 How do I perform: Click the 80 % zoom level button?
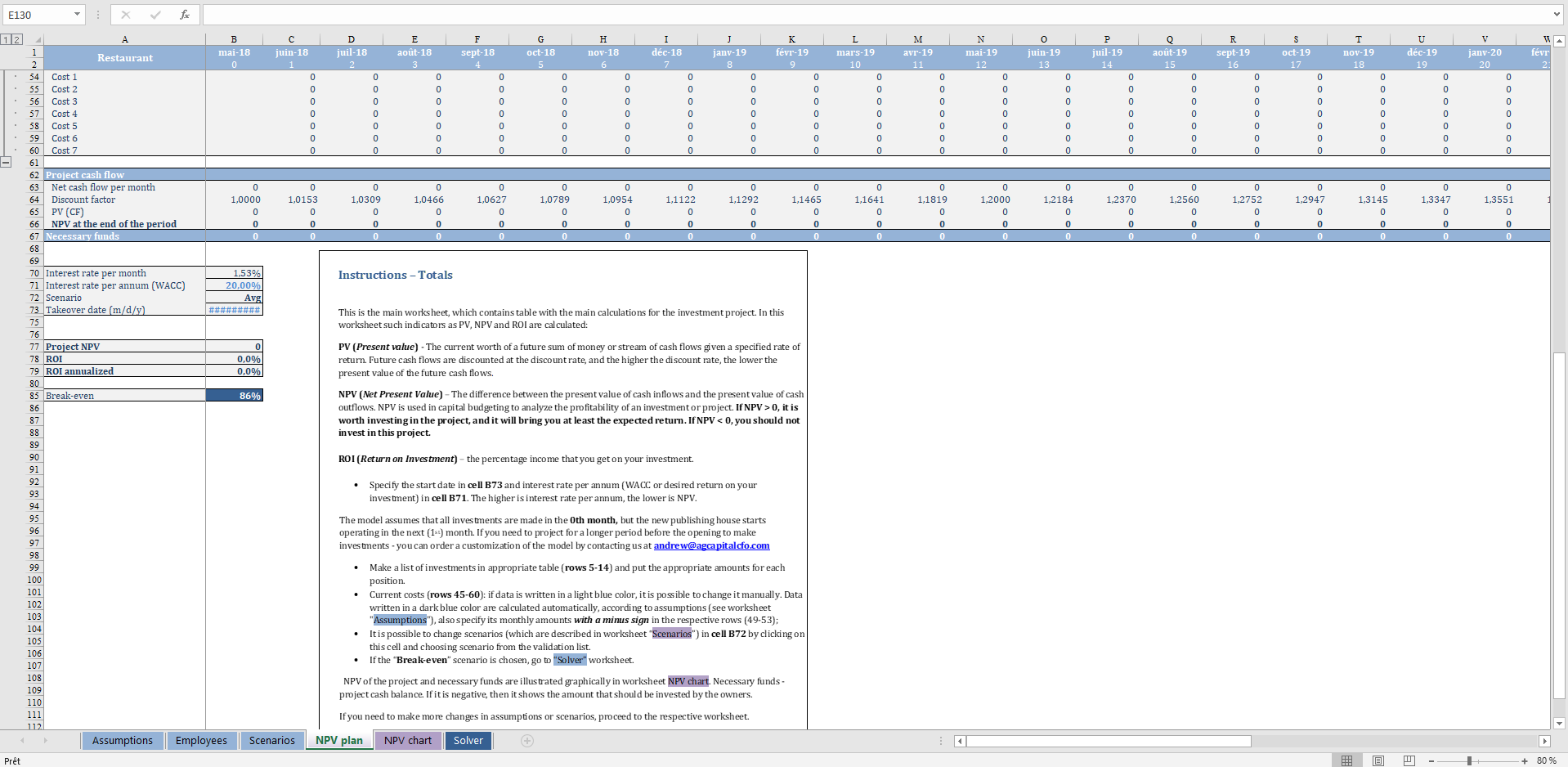click(1546, 761)
